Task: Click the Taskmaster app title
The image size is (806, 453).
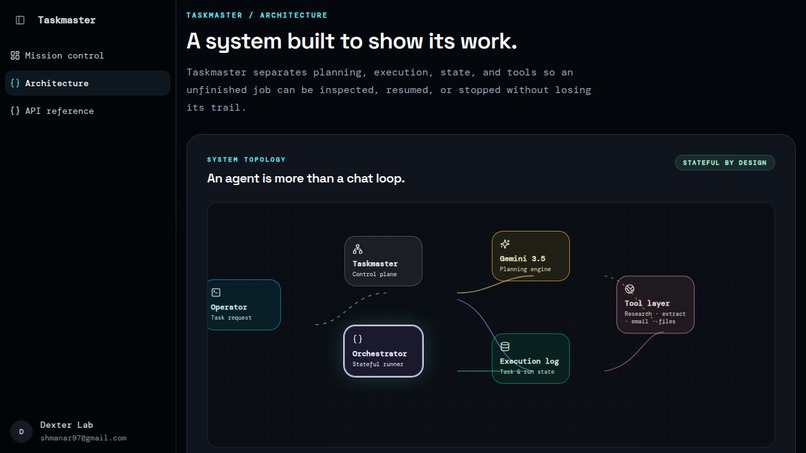Action: click(67, 20)
